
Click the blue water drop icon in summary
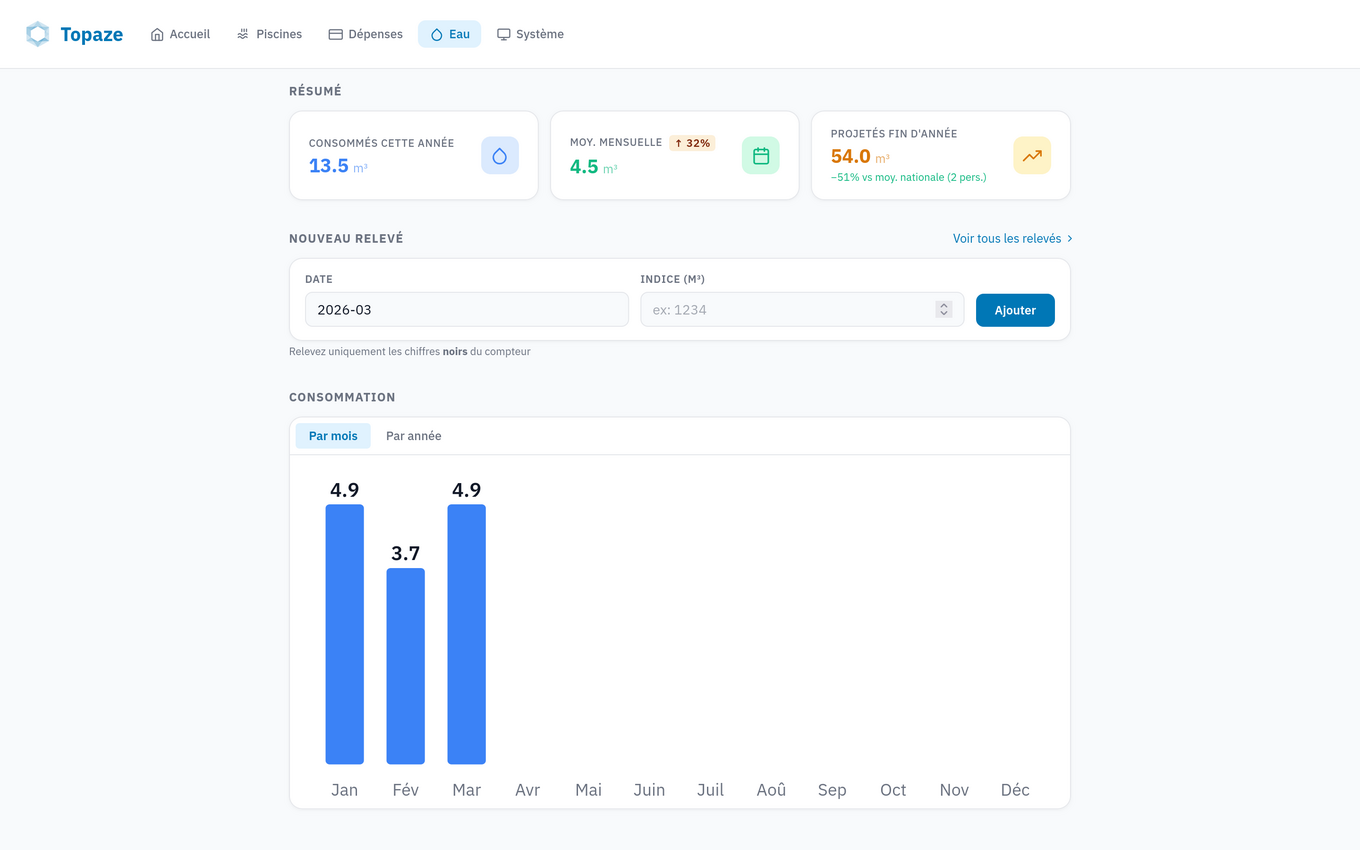500,156
